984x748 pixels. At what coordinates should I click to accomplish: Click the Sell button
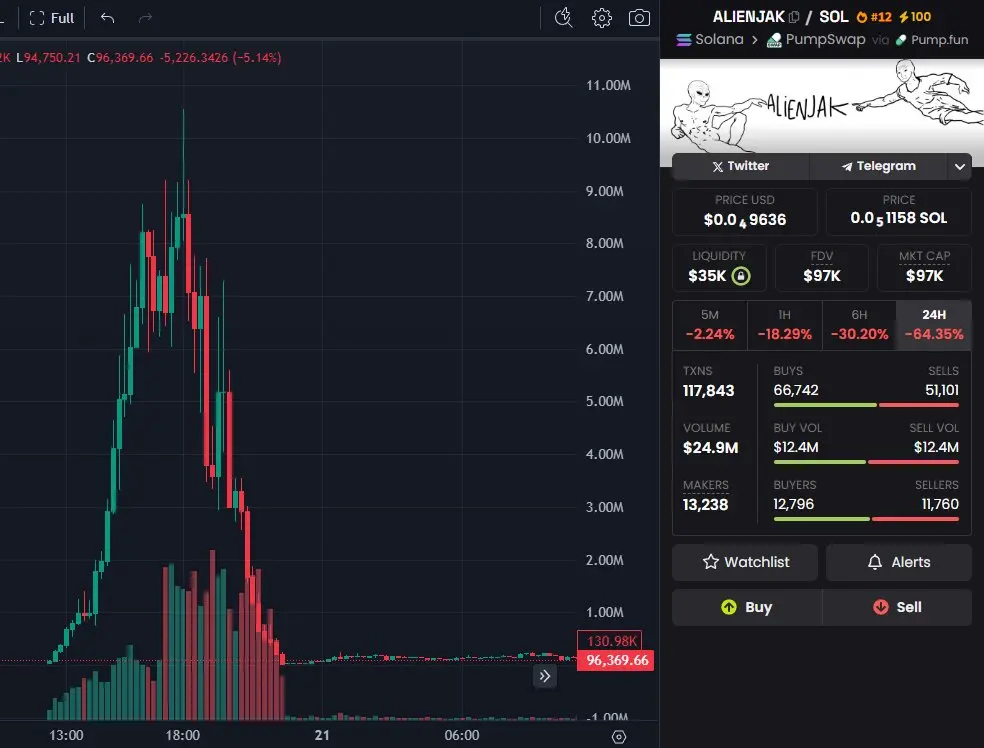click(897, 607)
